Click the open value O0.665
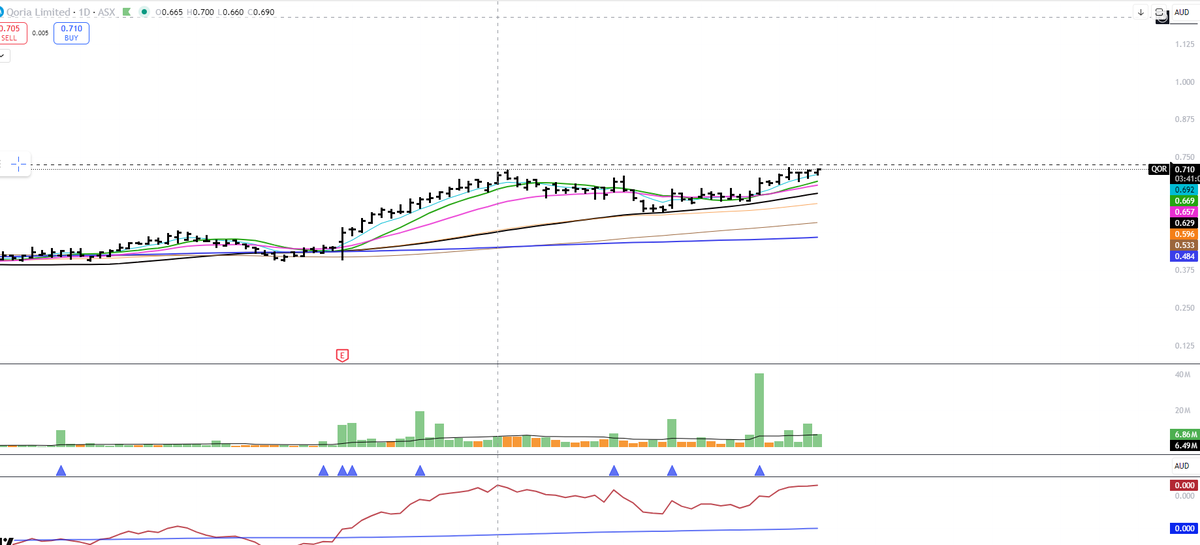1200x545 pixels. pos(169,12)
